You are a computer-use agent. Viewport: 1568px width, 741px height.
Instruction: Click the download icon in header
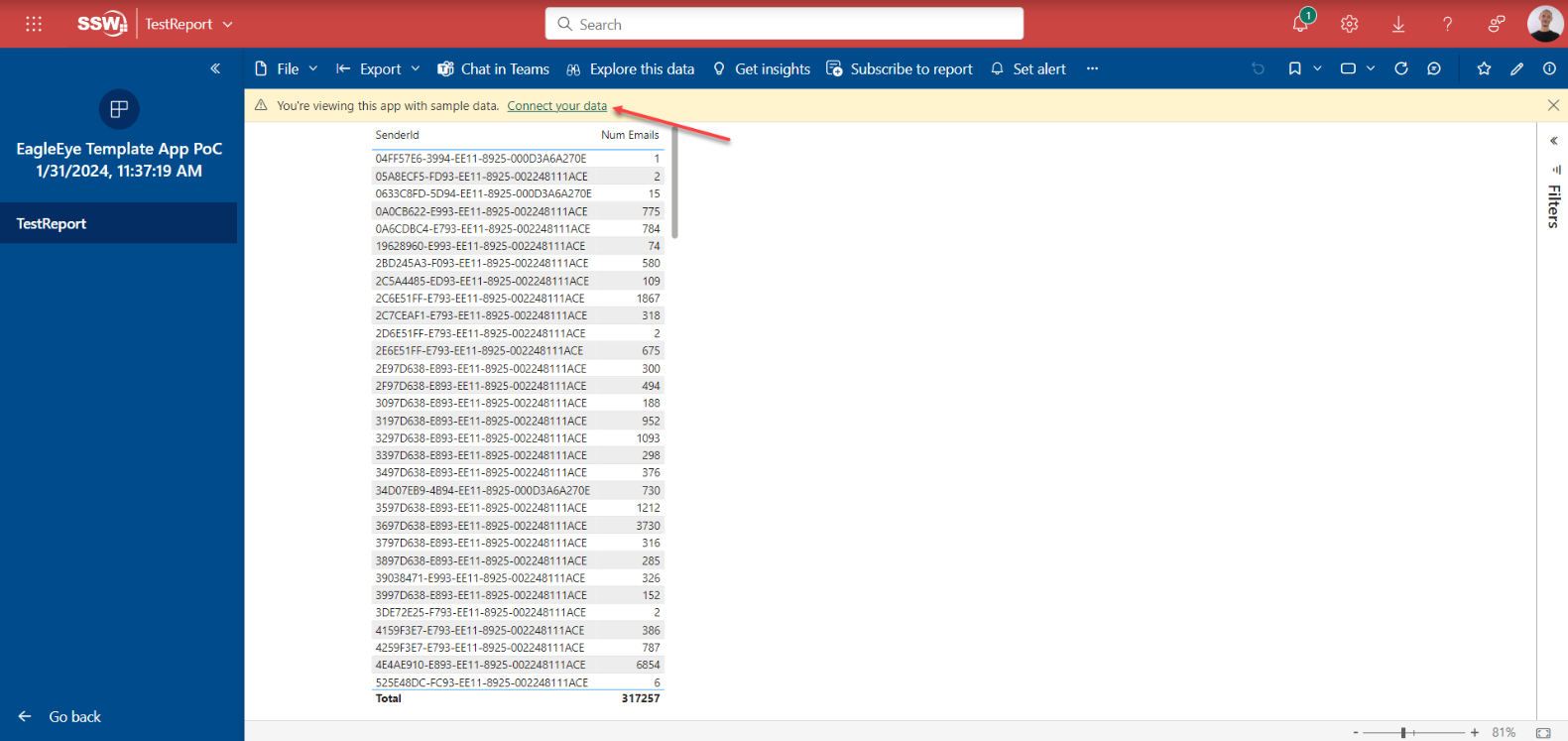[x=1398, y=24]
